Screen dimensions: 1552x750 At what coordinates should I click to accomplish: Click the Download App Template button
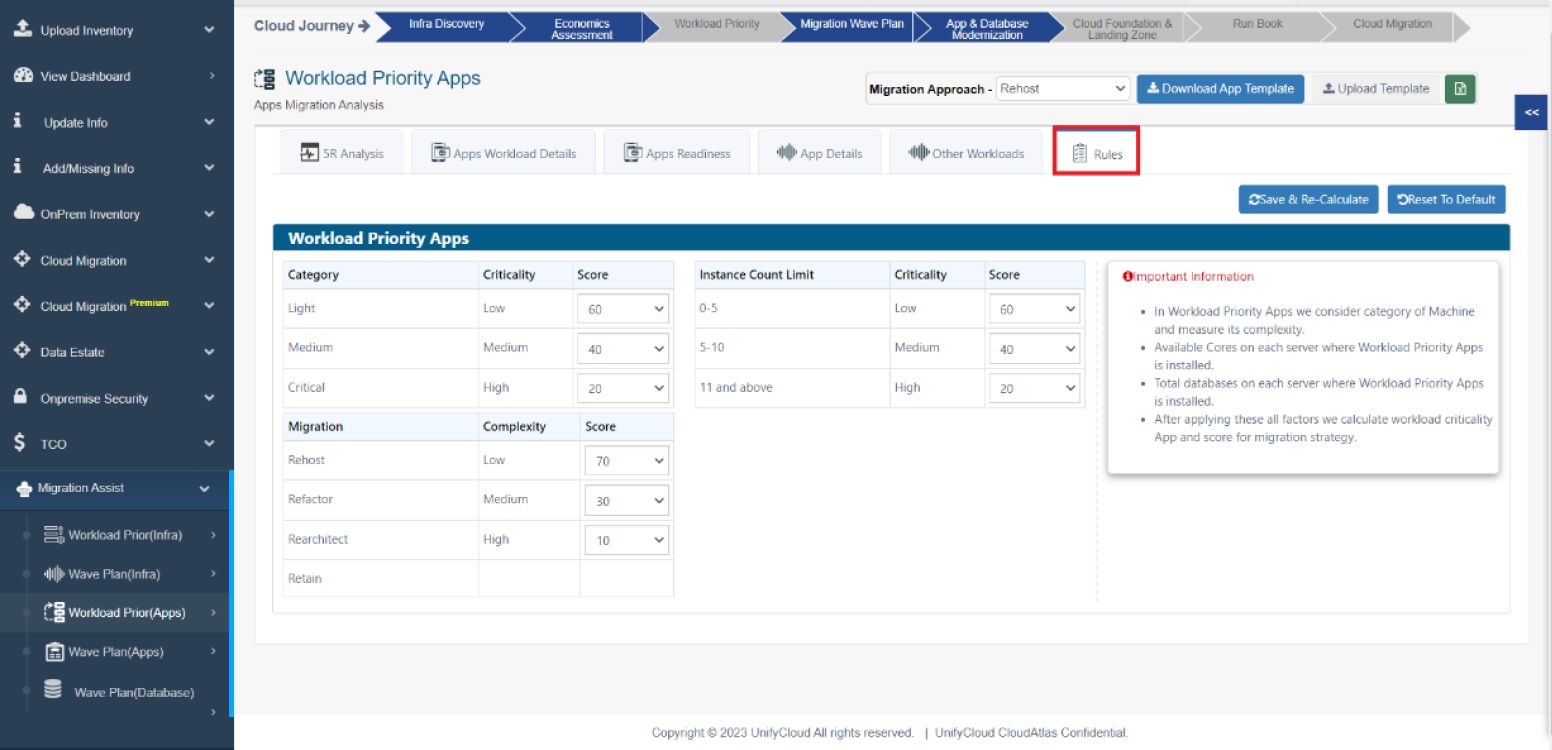(1220, 89)
